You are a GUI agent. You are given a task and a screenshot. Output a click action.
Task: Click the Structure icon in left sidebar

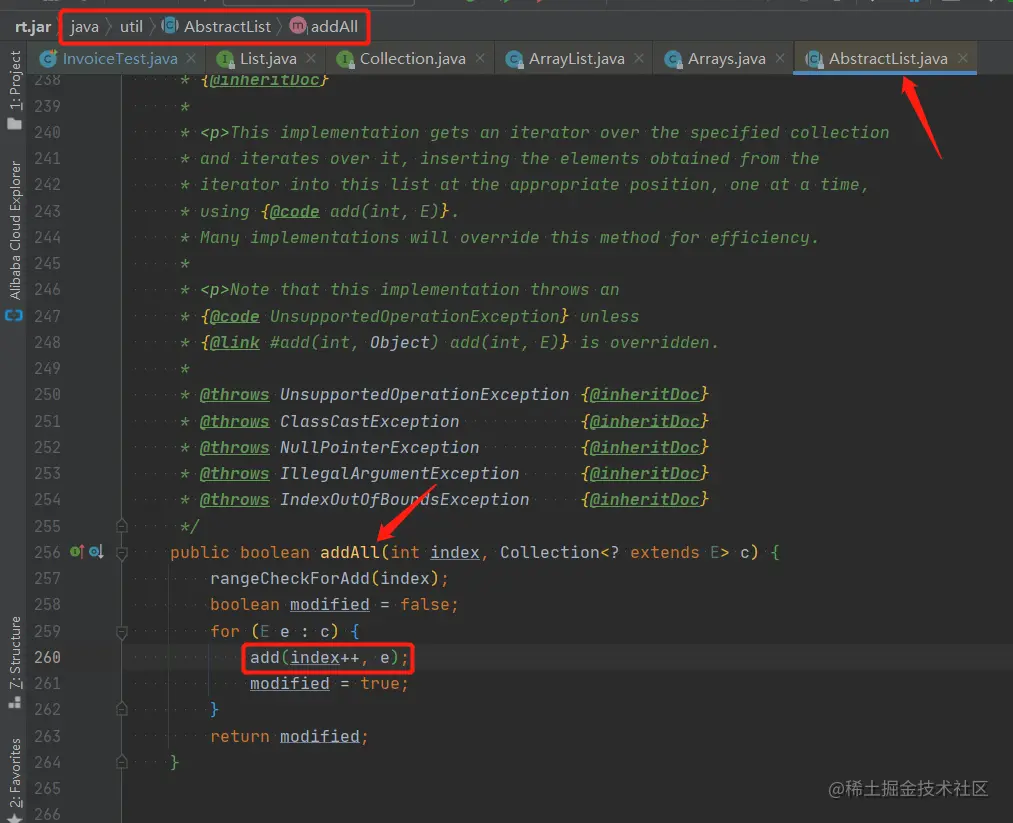tap(14, 702)
